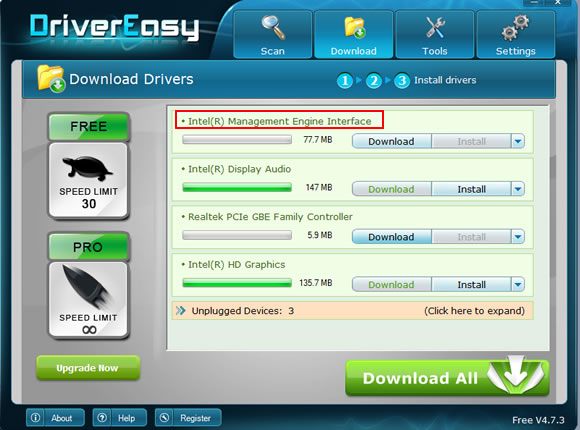This screenshot has height=430, width=580.
Task: Expand the Unplugged Devices section
Action: tap(353, 310)
